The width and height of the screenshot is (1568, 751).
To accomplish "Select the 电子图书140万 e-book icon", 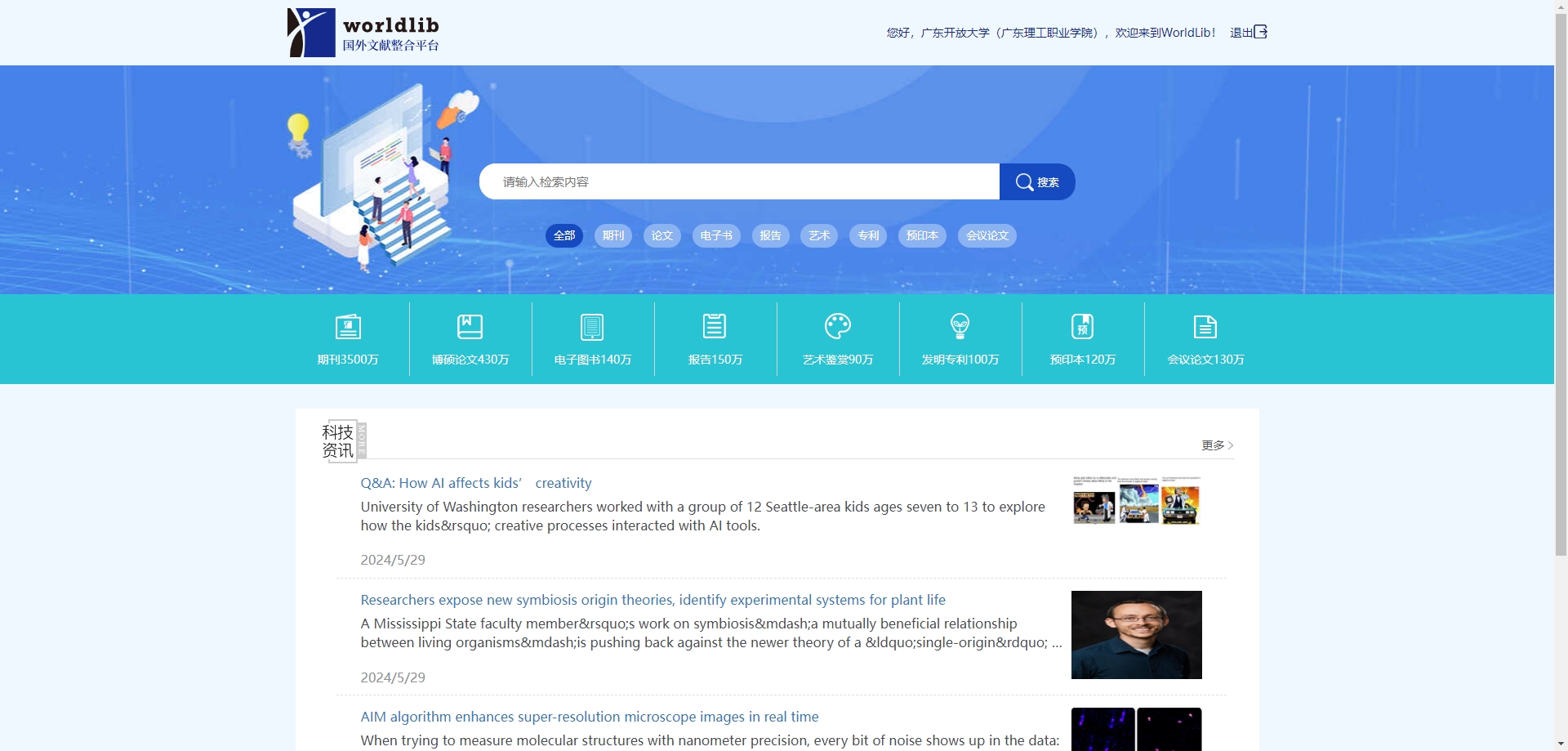I will point(592,327).
